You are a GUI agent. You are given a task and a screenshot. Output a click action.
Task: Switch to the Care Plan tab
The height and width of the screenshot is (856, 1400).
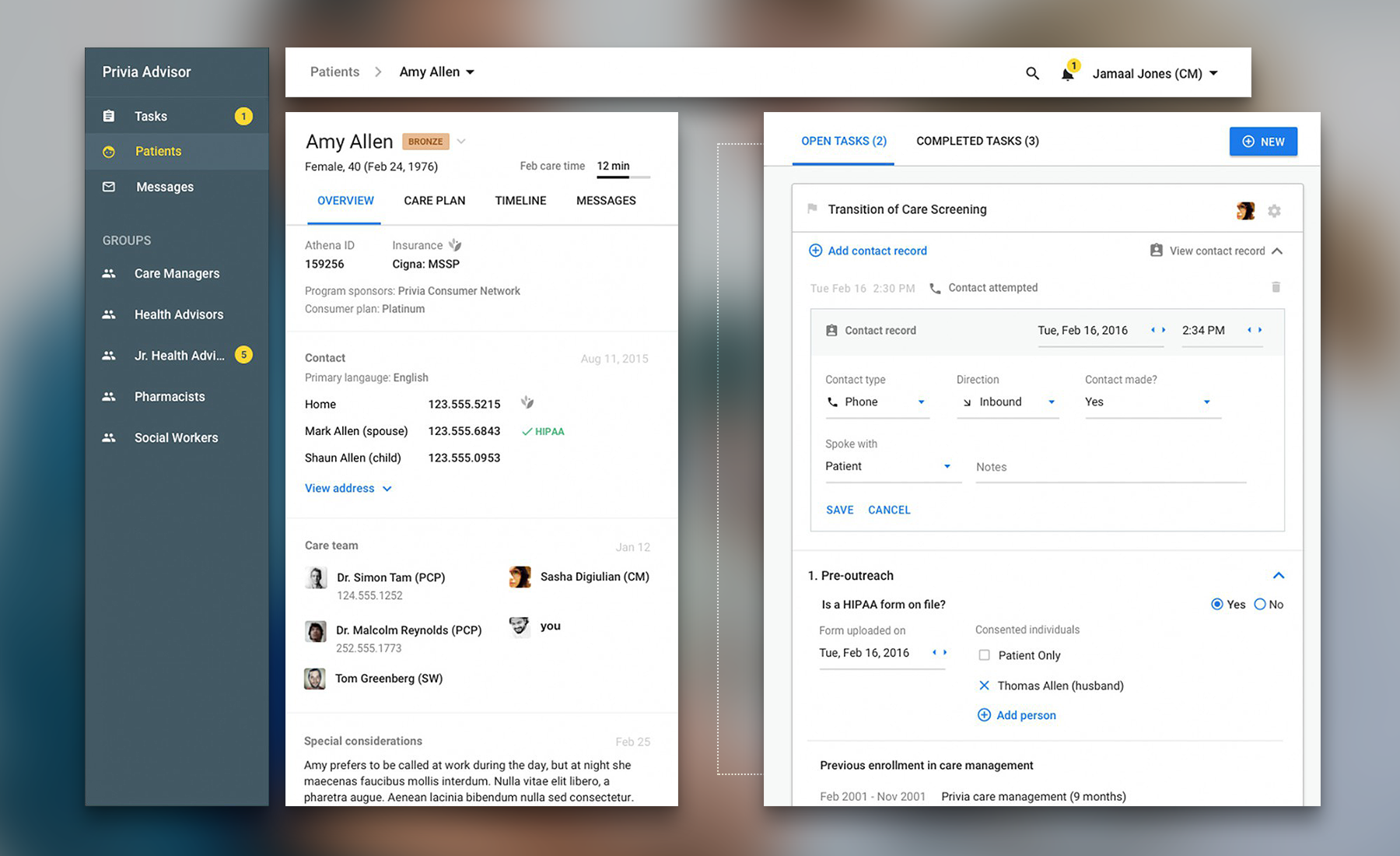[x=434, y=201]
